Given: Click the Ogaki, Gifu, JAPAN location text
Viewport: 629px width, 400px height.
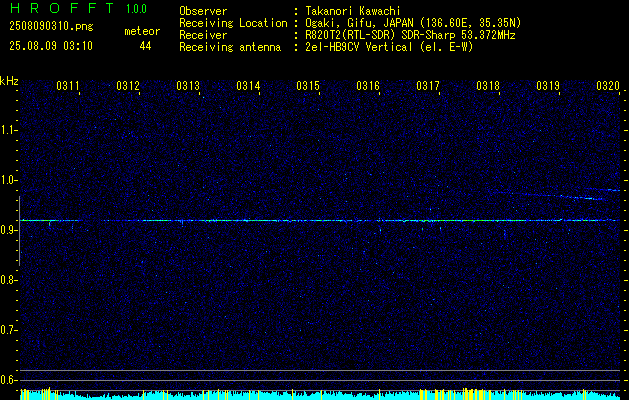Looking at the screenshot, I should coord(413,23).
